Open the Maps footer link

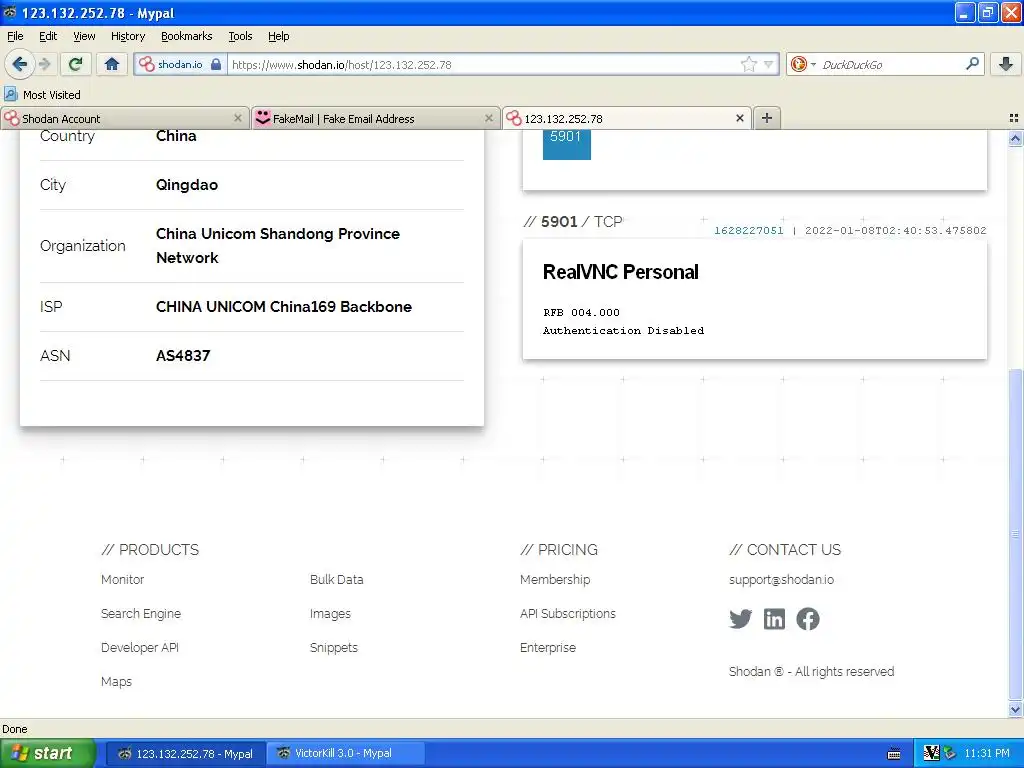[x=116, y=681]
